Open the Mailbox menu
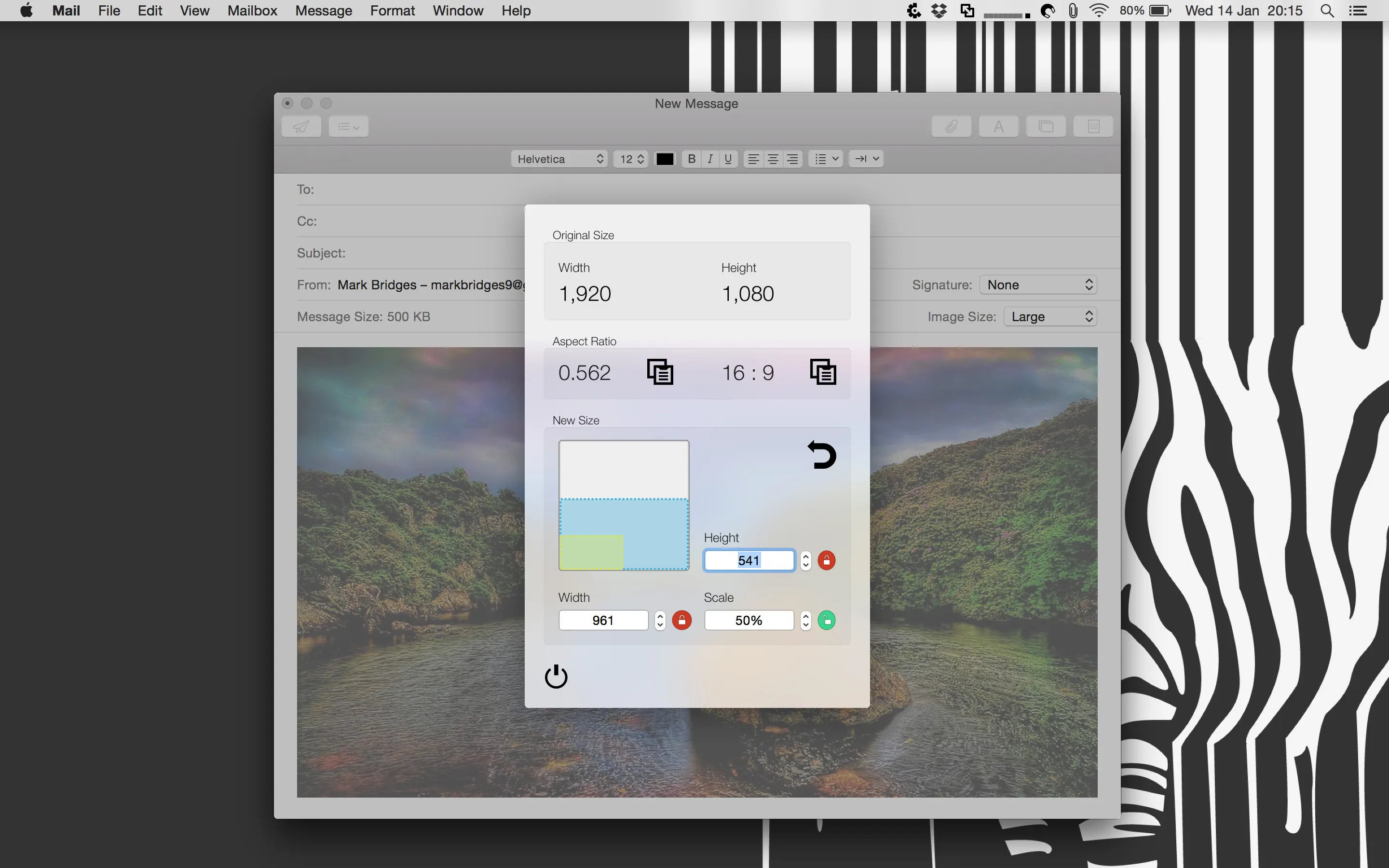 [252, 10]
